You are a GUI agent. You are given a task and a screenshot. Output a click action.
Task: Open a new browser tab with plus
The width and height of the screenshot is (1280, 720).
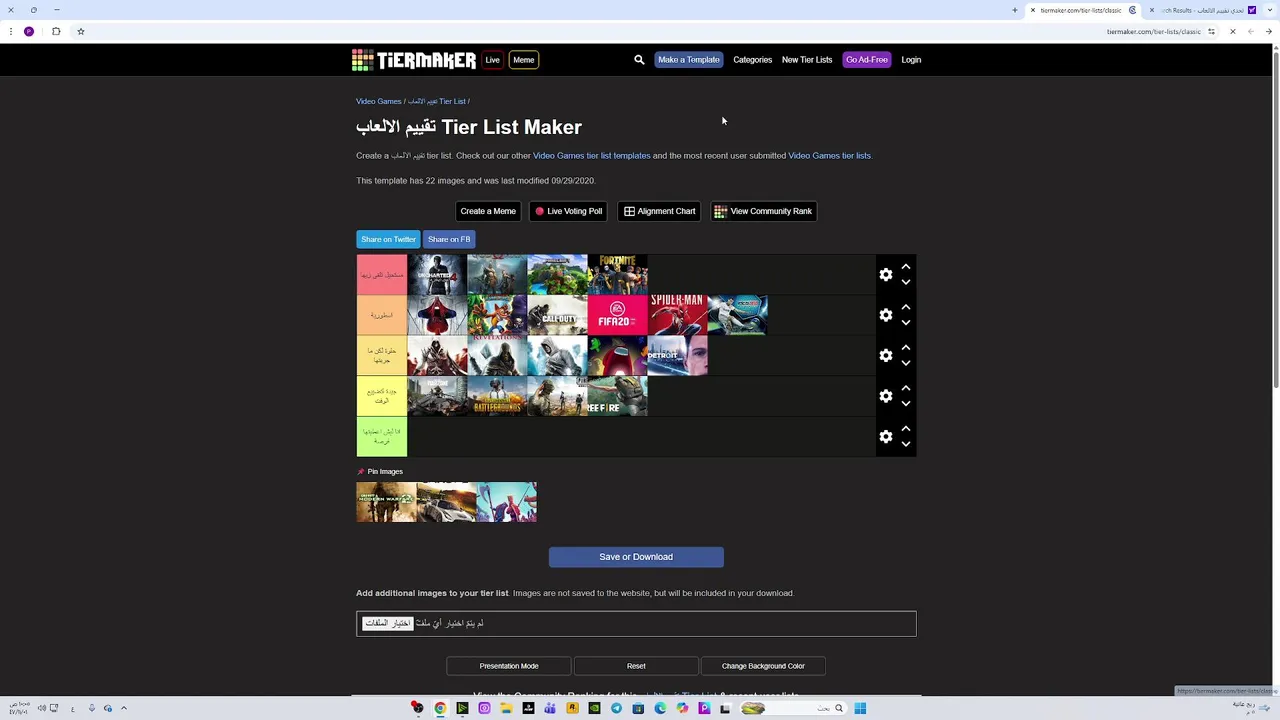[x=1014, y=10]
